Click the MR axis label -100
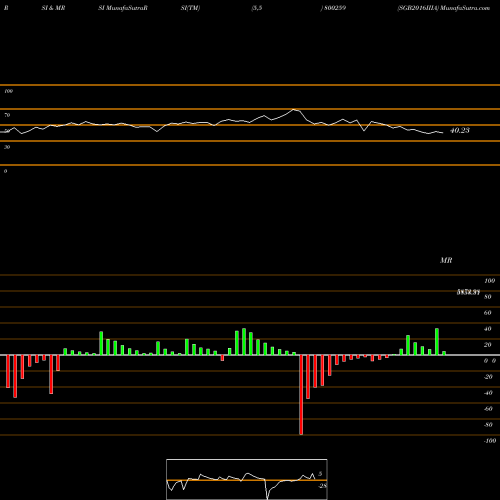Image resolution: width=500 pixels, height=500 pixels. coord(490,441)
